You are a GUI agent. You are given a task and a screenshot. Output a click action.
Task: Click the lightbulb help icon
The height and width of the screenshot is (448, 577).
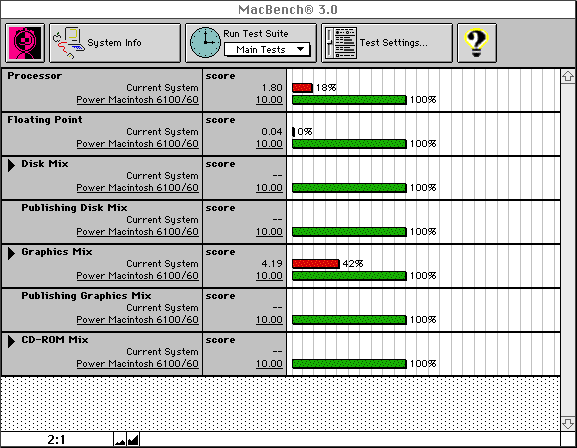point(477,43)
